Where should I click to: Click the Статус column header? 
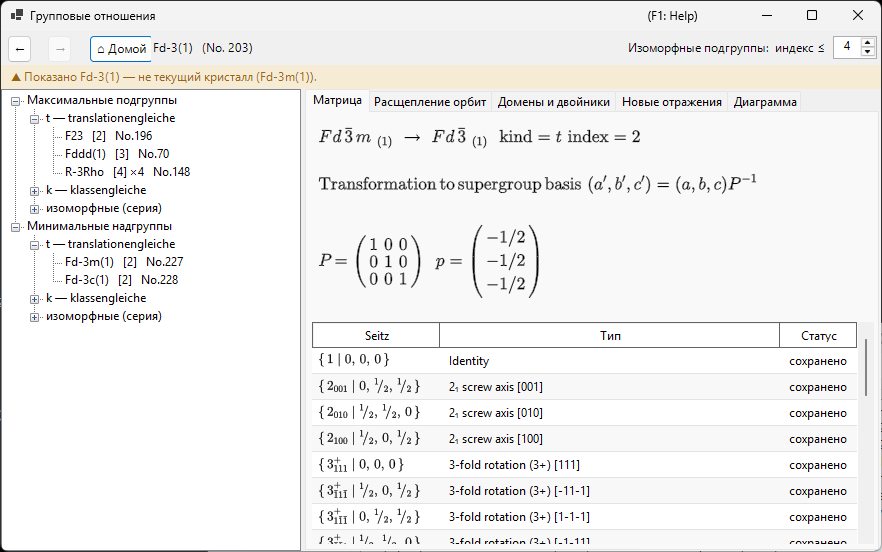[818, 335]
